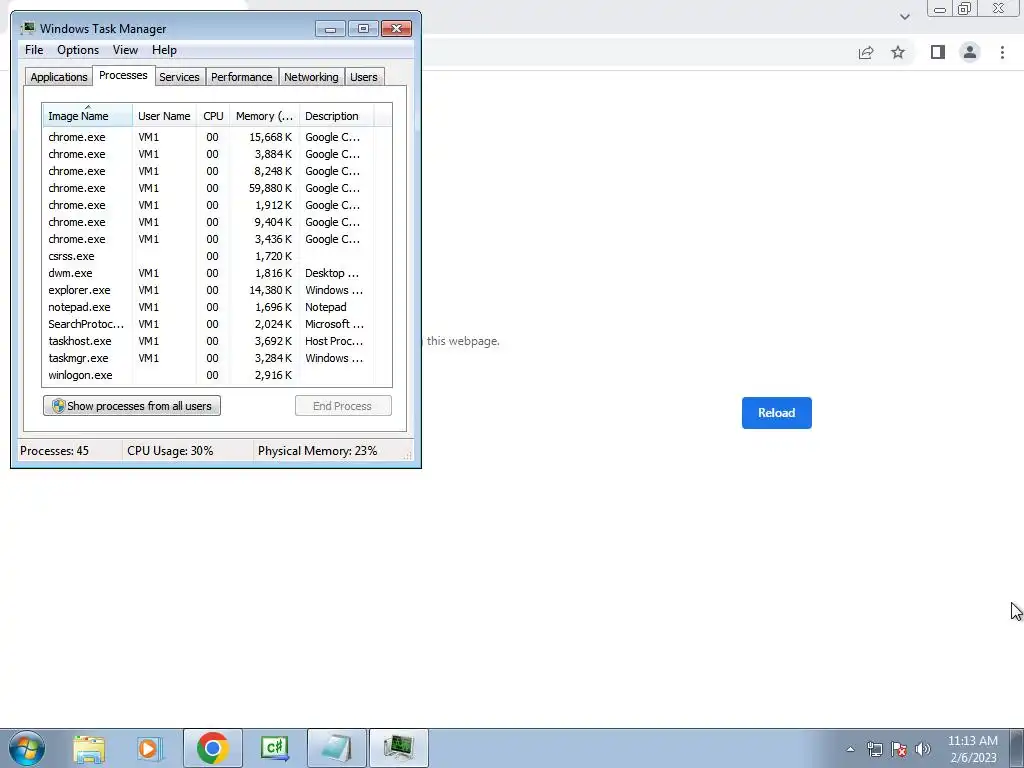Select the winlogon.exe process
The height and width of the screenshot is (768, 1024).
click(217, 375)
